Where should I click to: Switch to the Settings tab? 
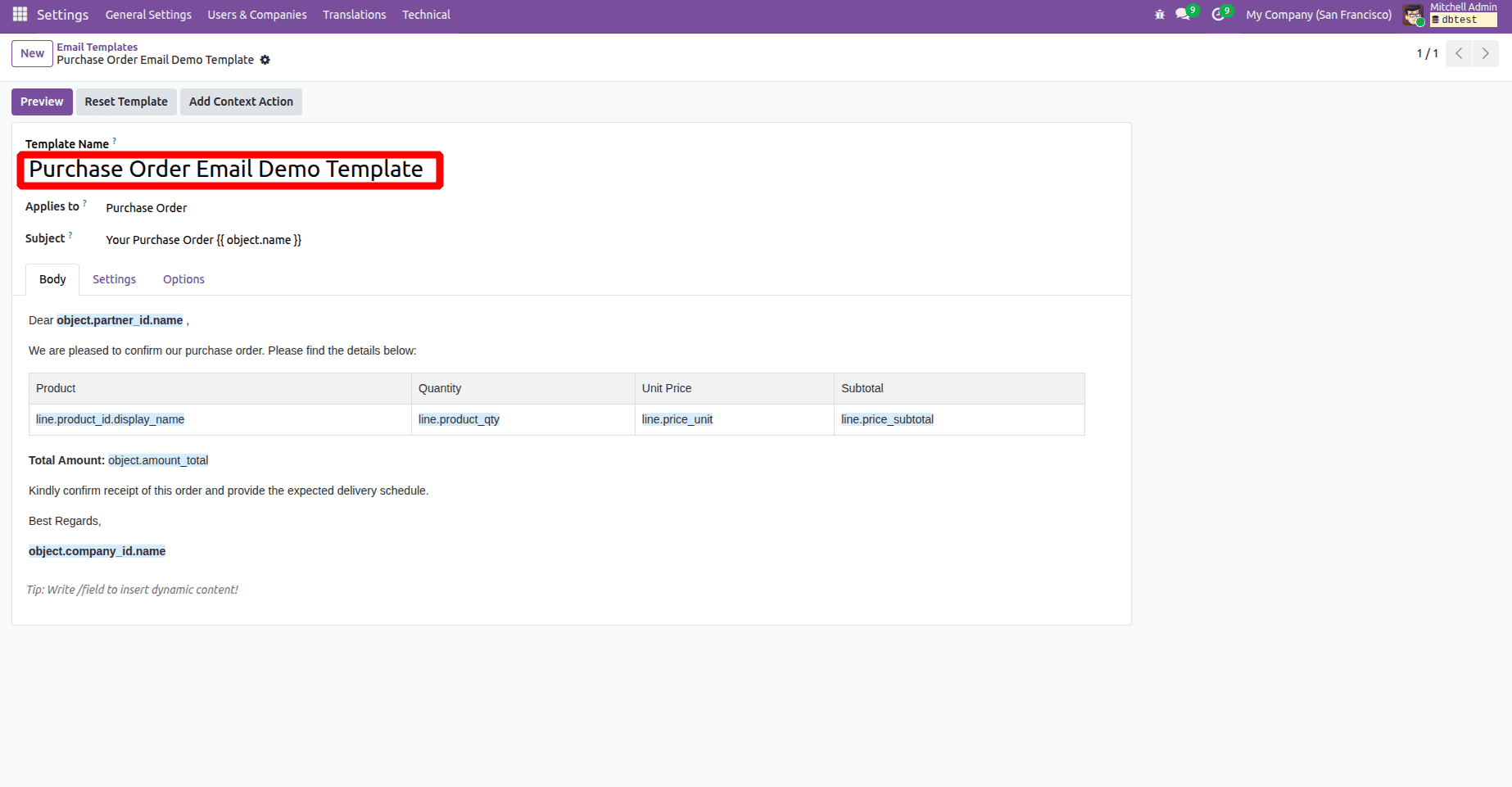[x=114, y=279]
